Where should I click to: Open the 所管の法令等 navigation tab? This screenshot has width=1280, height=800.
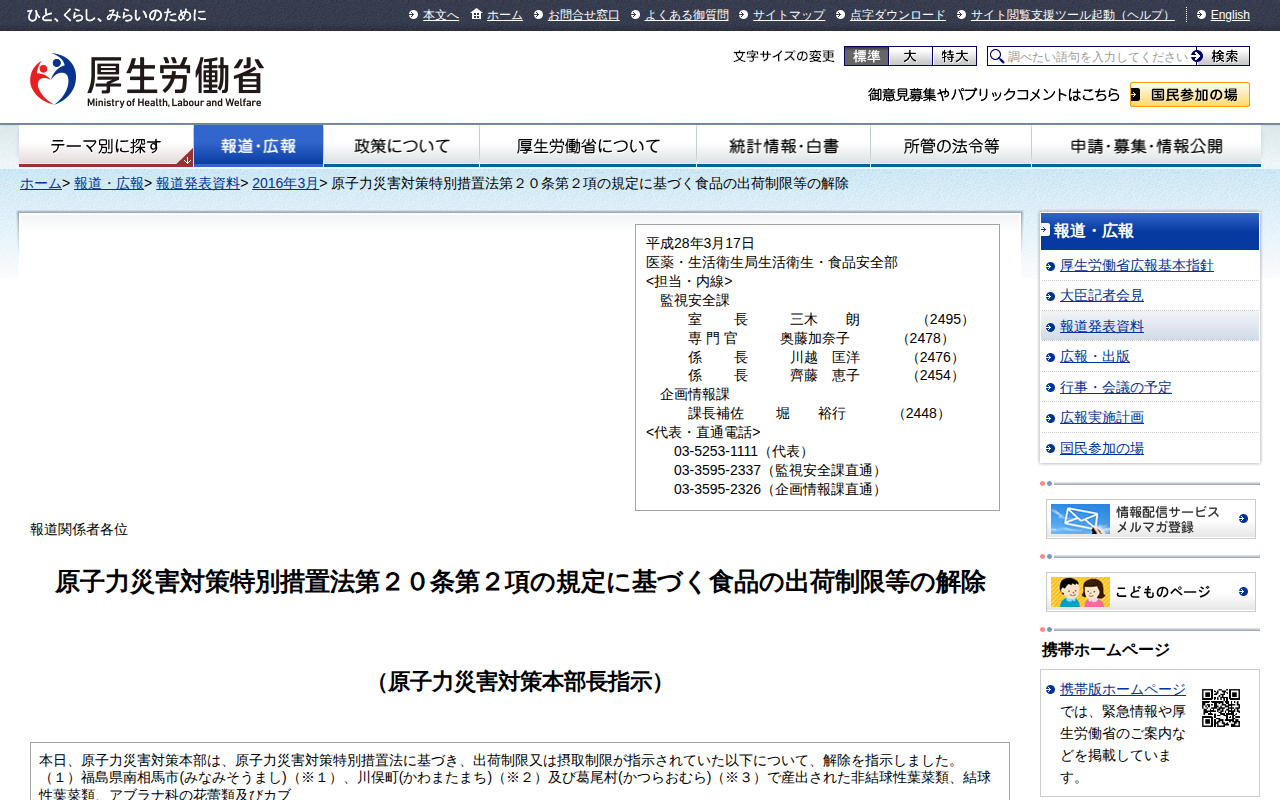[x=951, y=146]
